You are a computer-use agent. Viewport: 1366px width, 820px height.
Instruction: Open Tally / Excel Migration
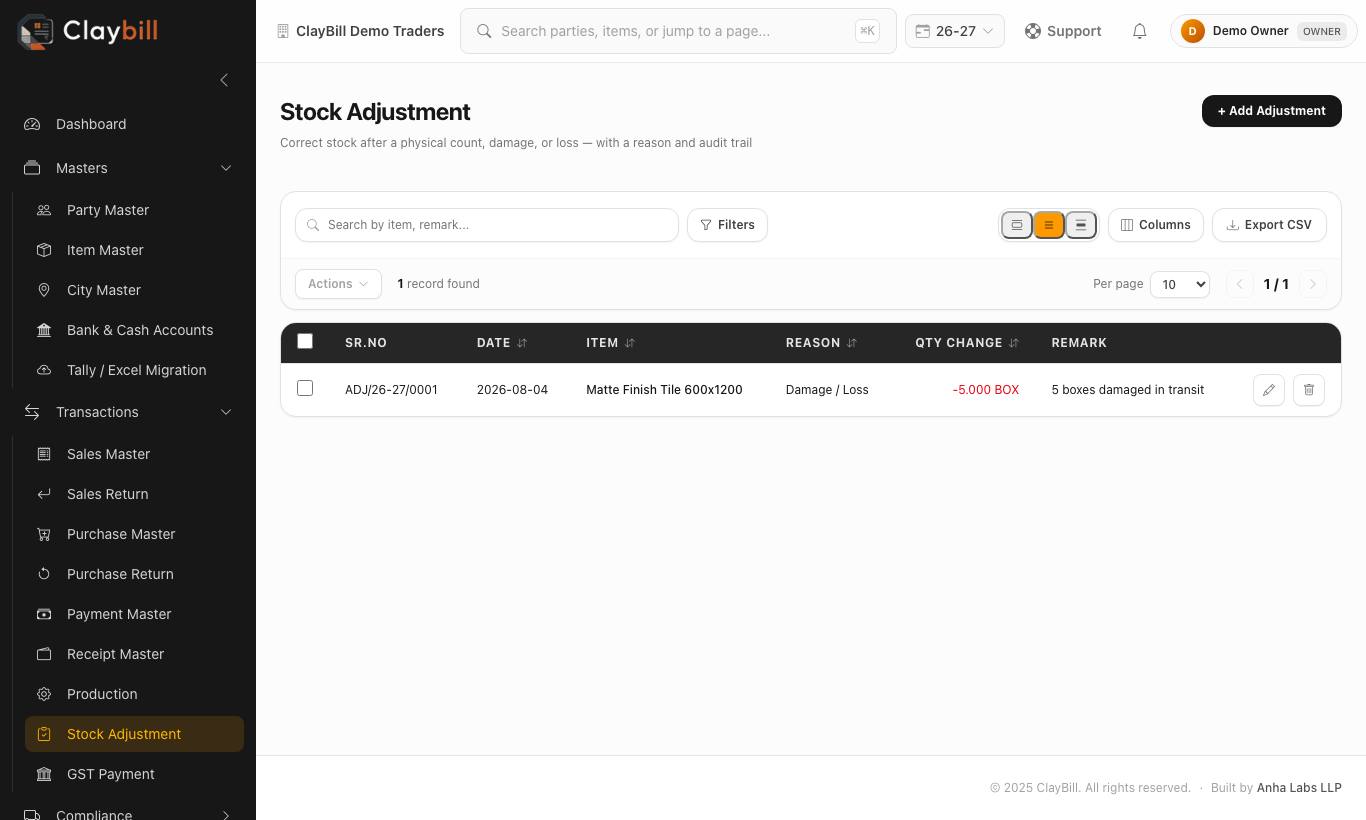click(134, 370)
